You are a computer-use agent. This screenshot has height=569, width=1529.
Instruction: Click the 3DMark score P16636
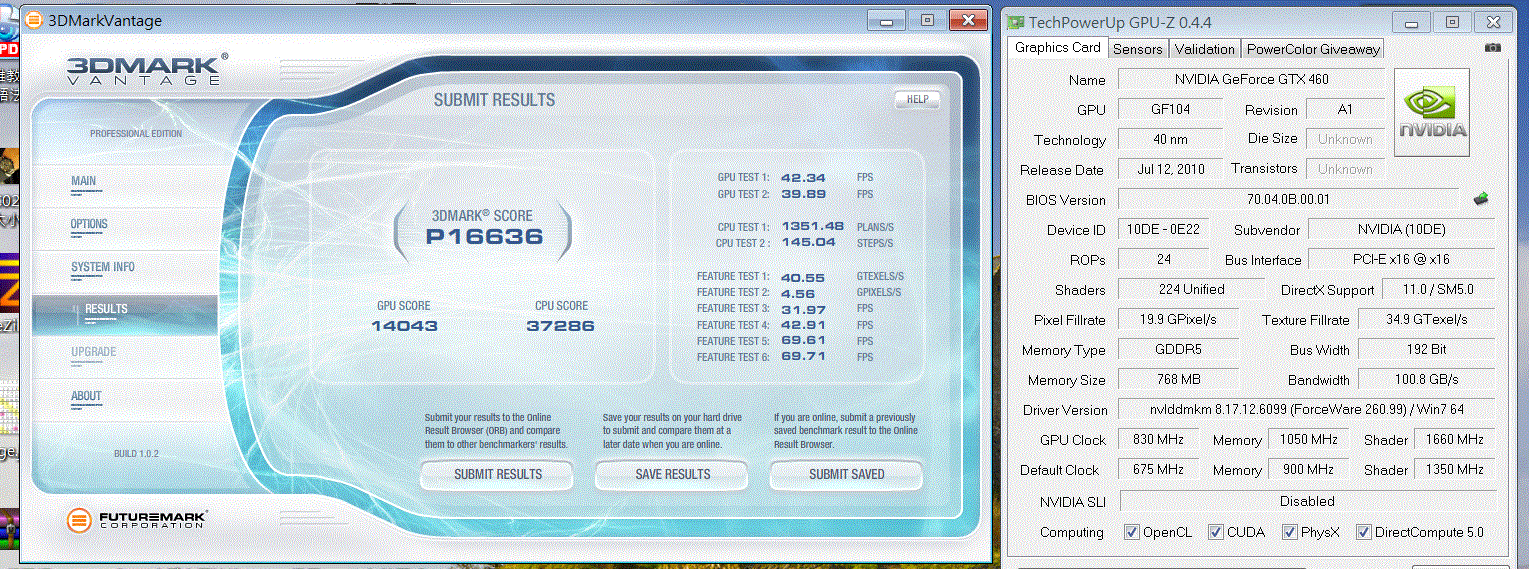coord(484,237)
